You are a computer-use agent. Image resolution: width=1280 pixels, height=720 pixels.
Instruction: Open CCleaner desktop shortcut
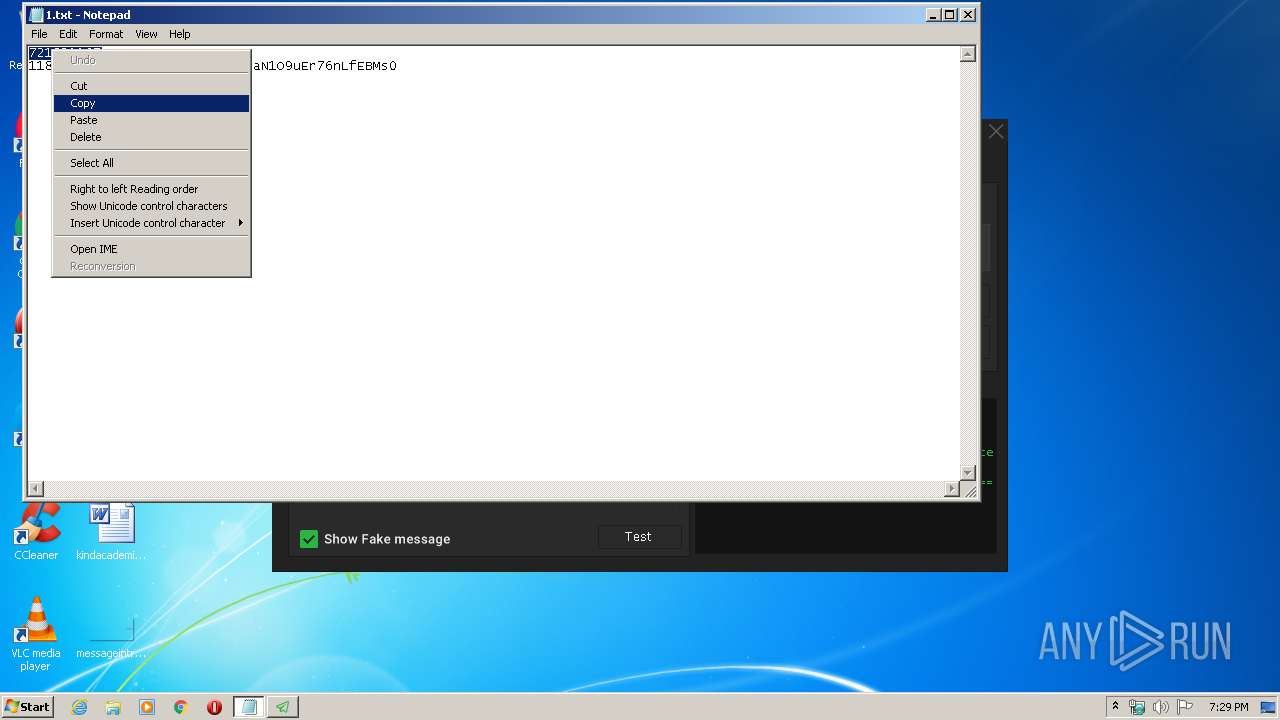(36, 532)
